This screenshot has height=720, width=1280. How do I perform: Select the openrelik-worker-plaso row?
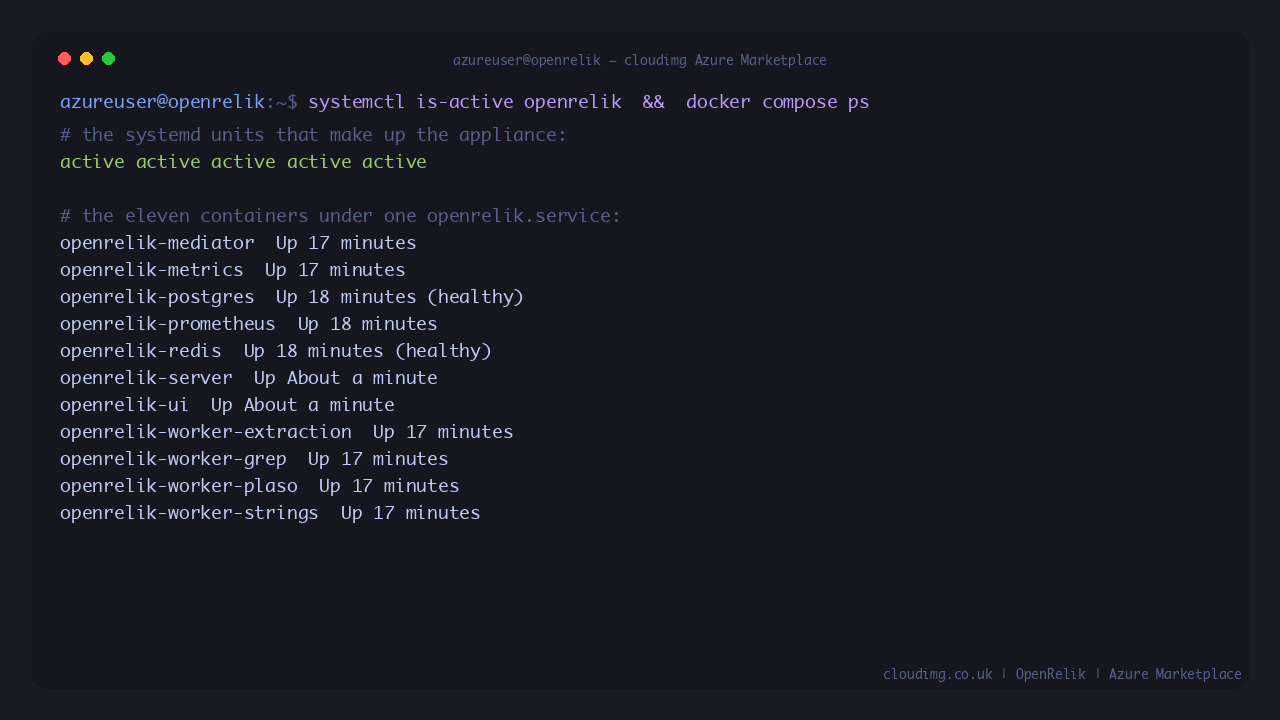point(260,486)
